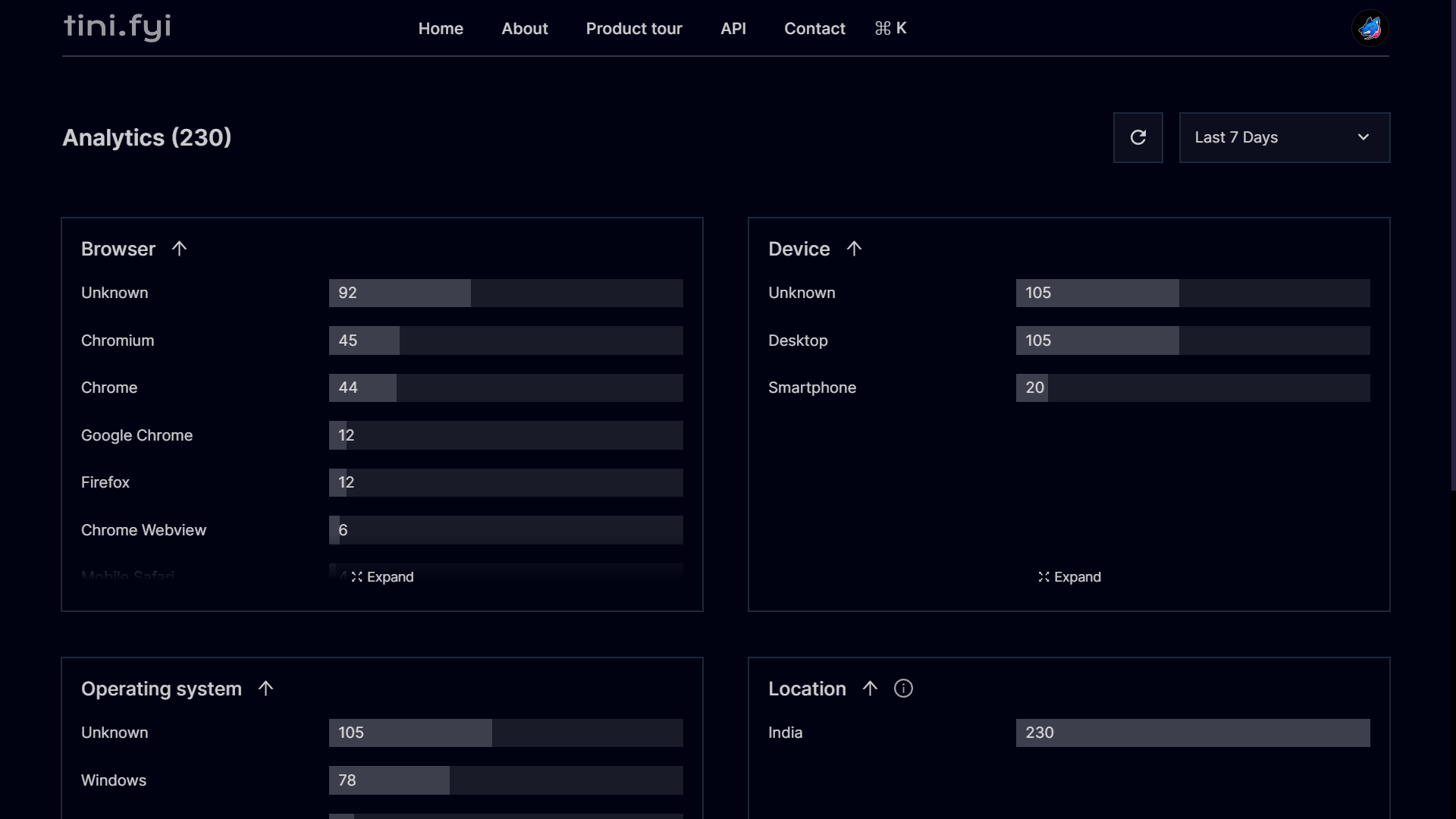Select the Unknown browser bar showing 92
The width and height of the screenshot is (1456, 819).
[506, 293]
